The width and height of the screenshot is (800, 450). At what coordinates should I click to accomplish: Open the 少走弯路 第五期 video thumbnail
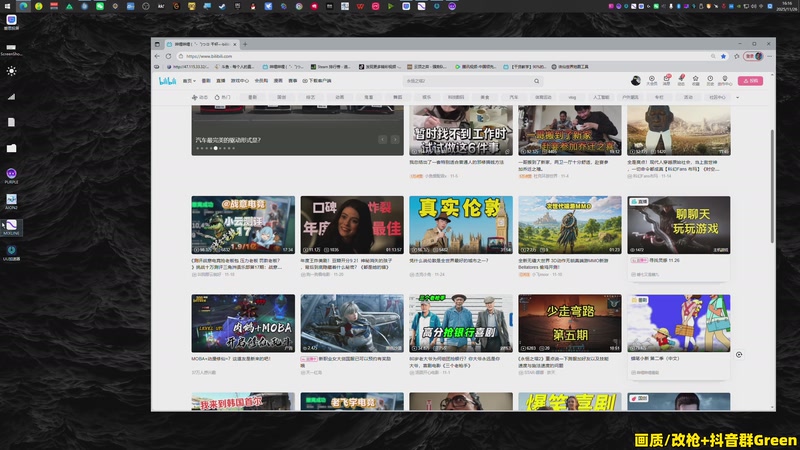570,323
